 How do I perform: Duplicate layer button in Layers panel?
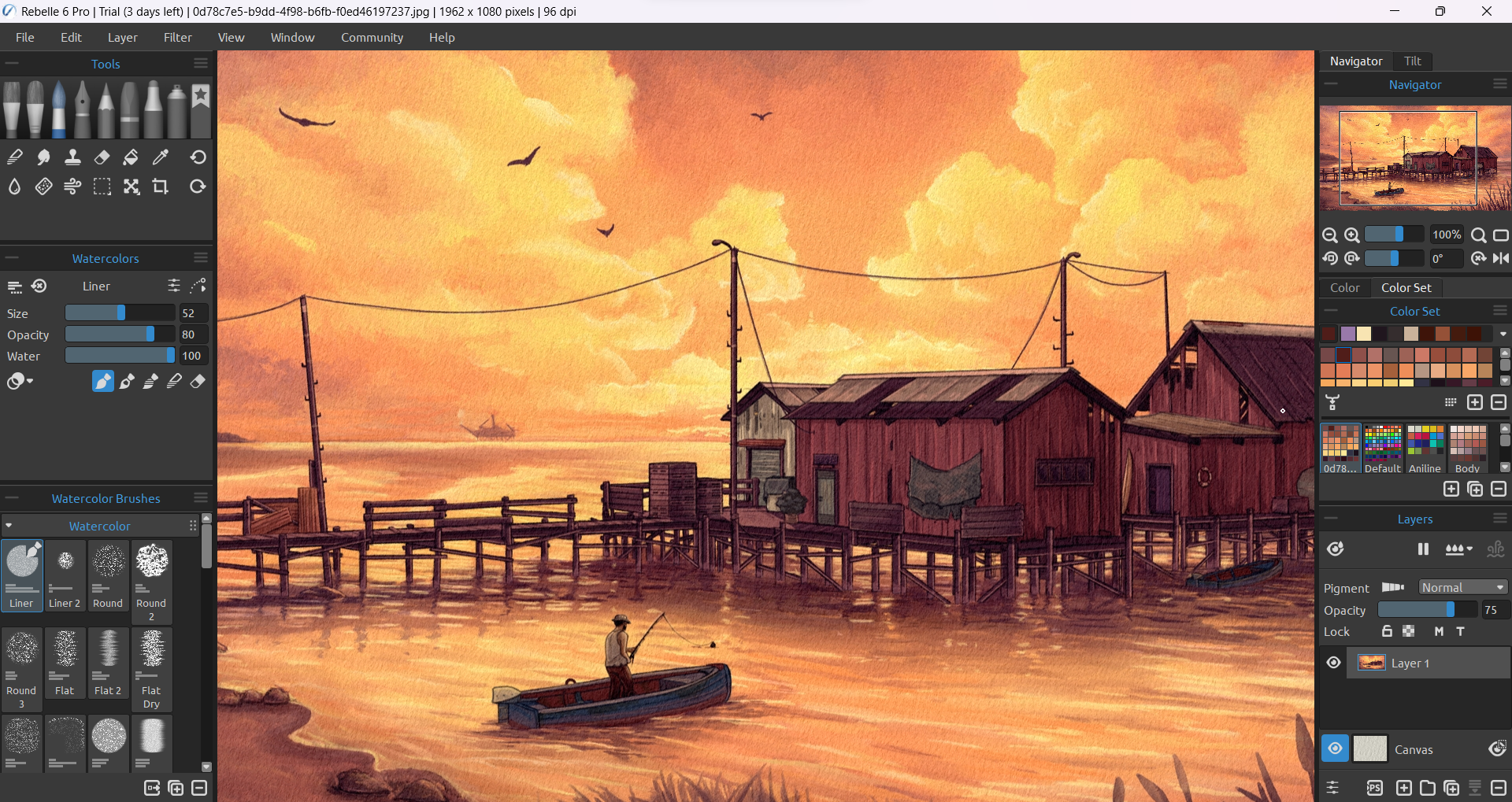point(1451,788)
